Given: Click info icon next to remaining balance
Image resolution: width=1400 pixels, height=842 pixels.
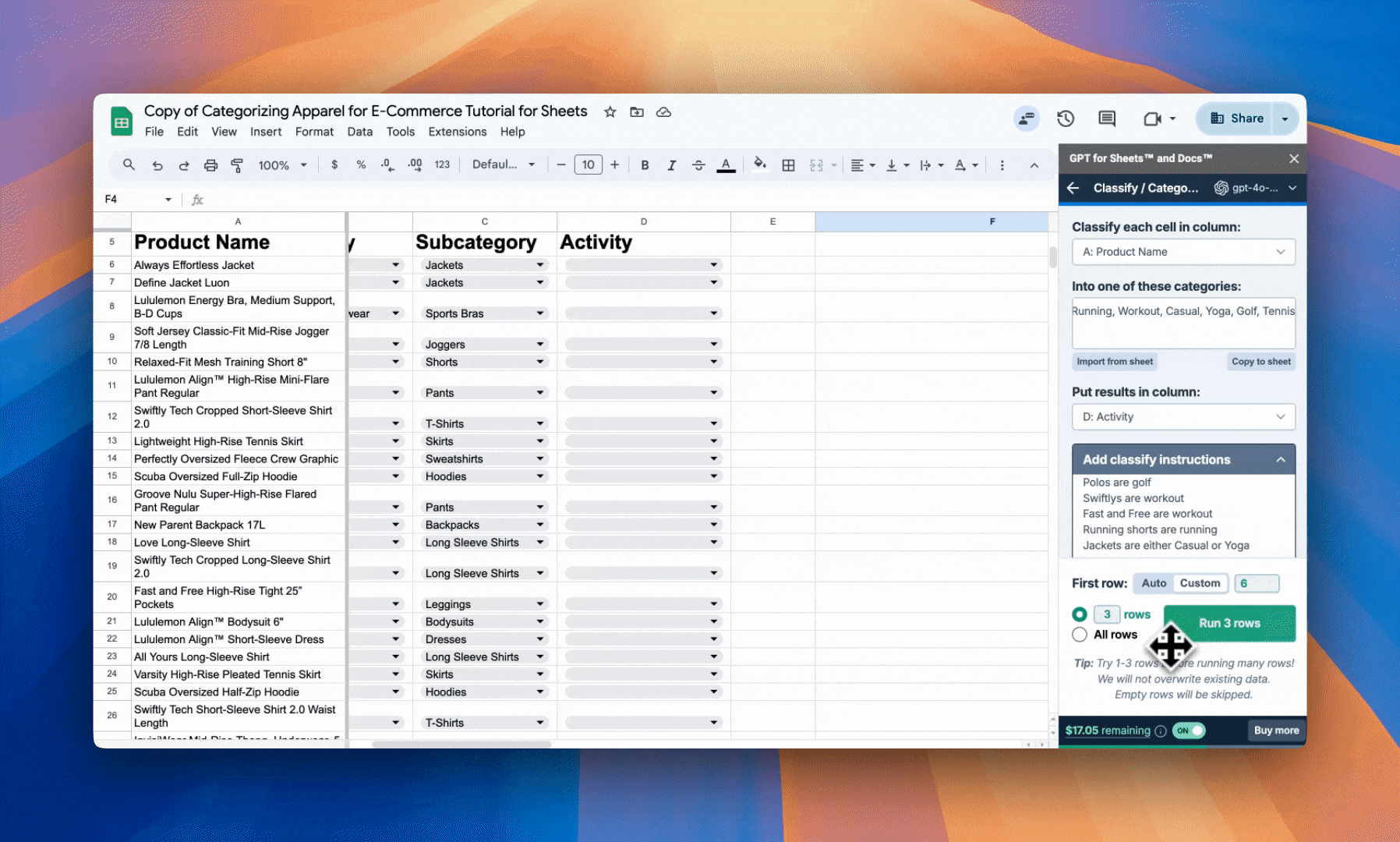Looking at the screenshot, I should 1161,731.
